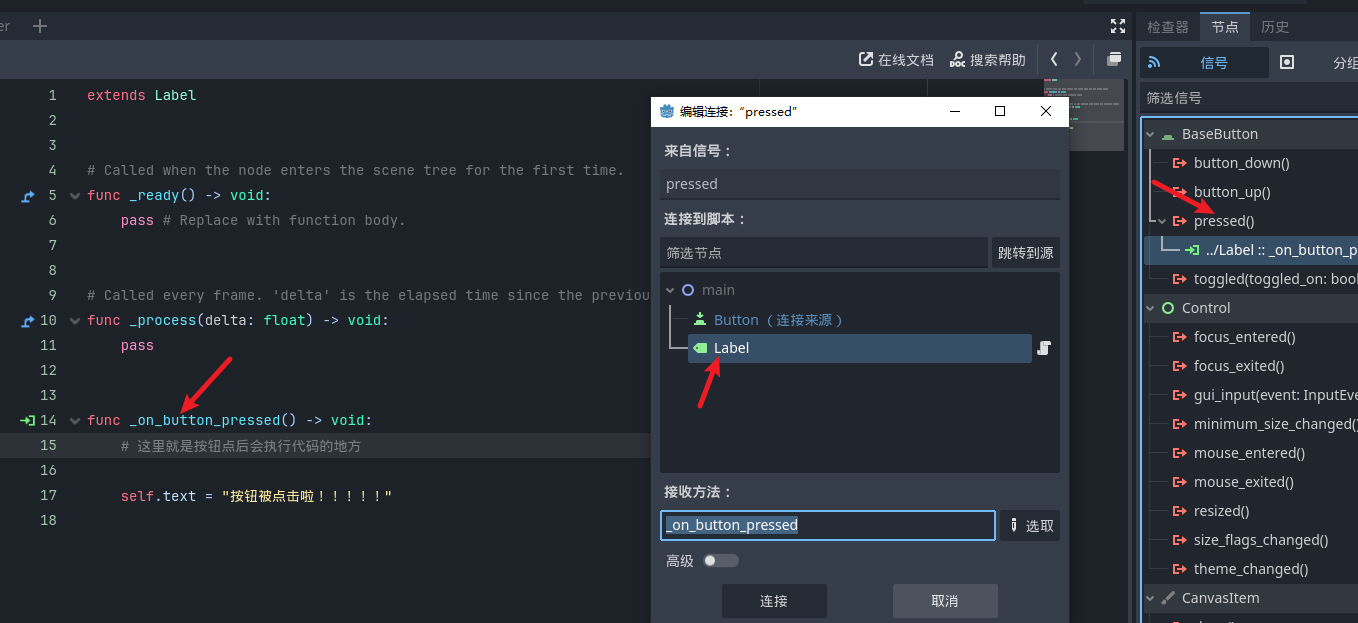Enable the 高级 advanced toggle
This screenshot has width=1358, height=623.
click(720, 561)
